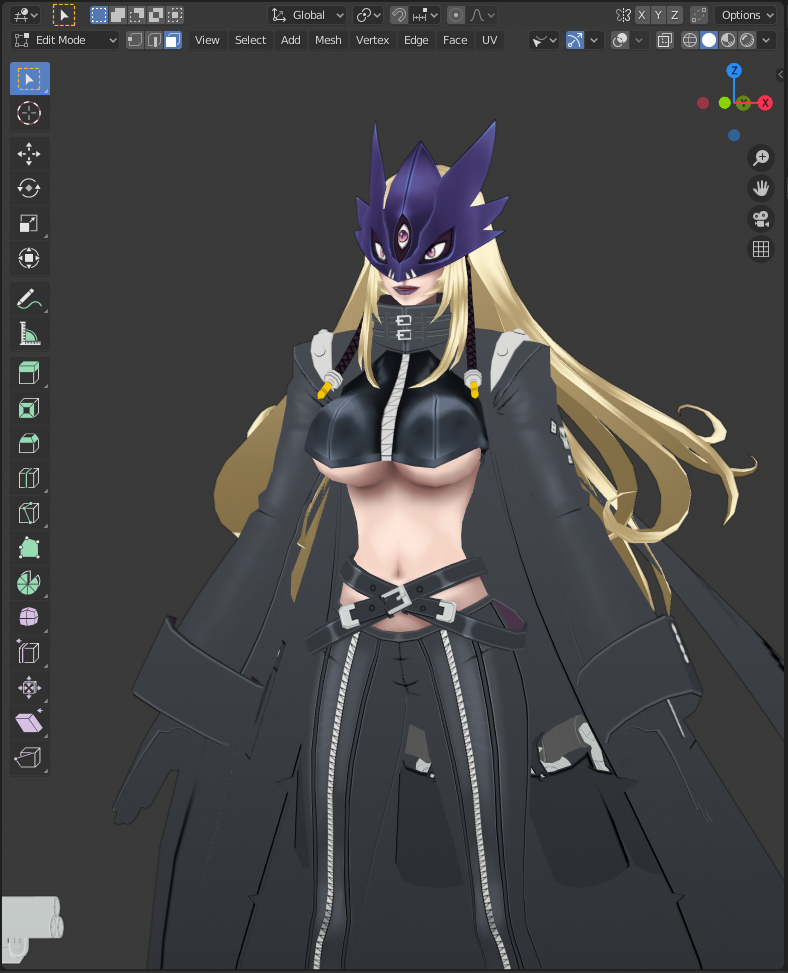Click the zoom magnifier viewport button
Image resolution: width=788 pixels, height=973 pixels.
[x=761, y=158]
